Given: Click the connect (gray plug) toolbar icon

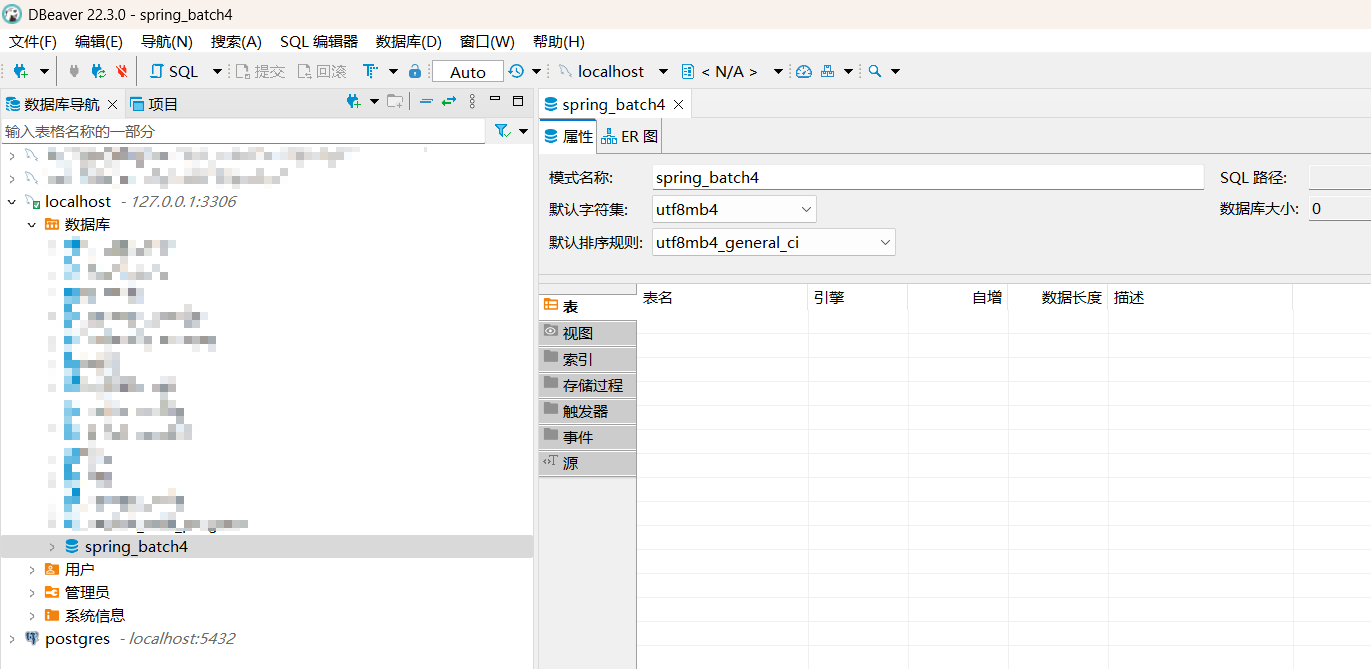Looking at the screenshot, I should tap(74, 72).
